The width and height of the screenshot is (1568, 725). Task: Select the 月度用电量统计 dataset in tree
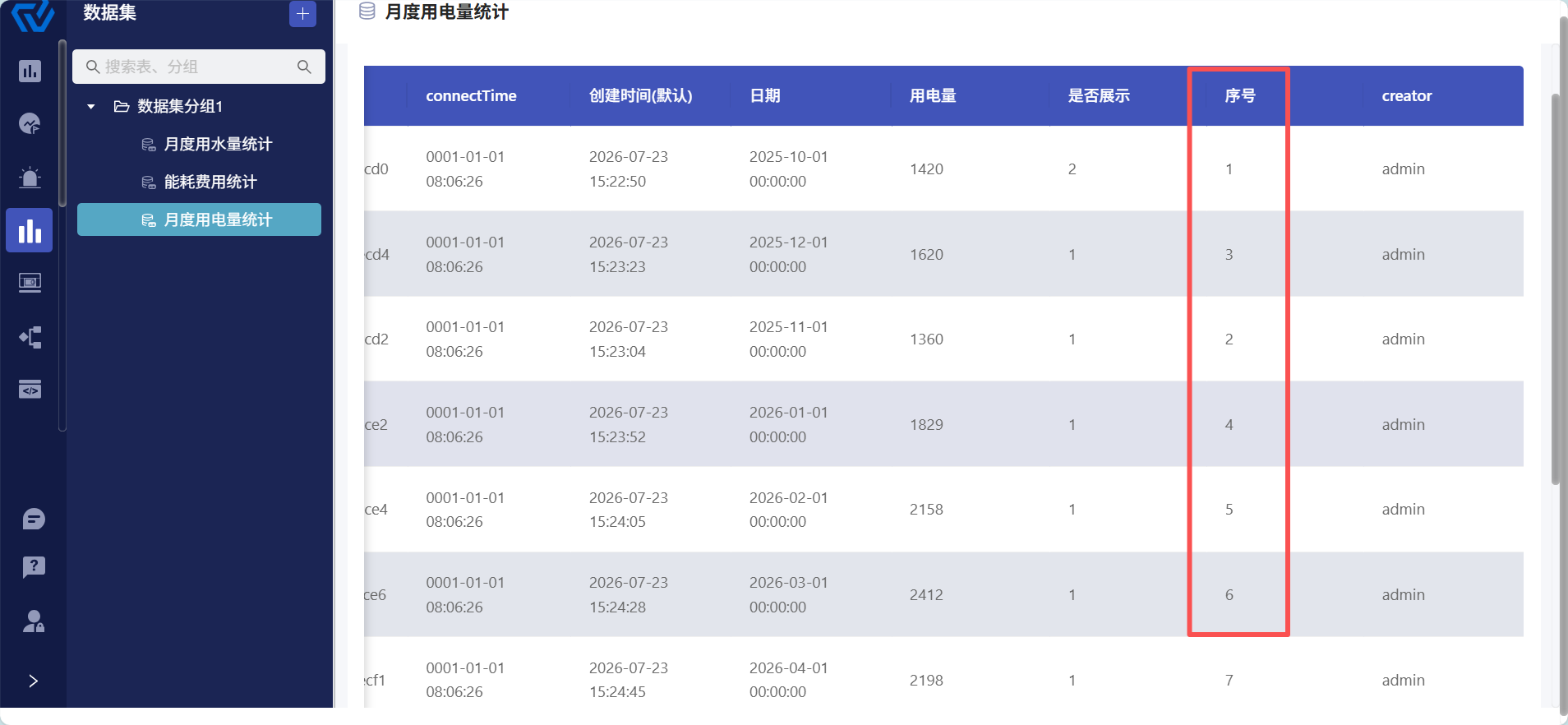pos(199,219)
